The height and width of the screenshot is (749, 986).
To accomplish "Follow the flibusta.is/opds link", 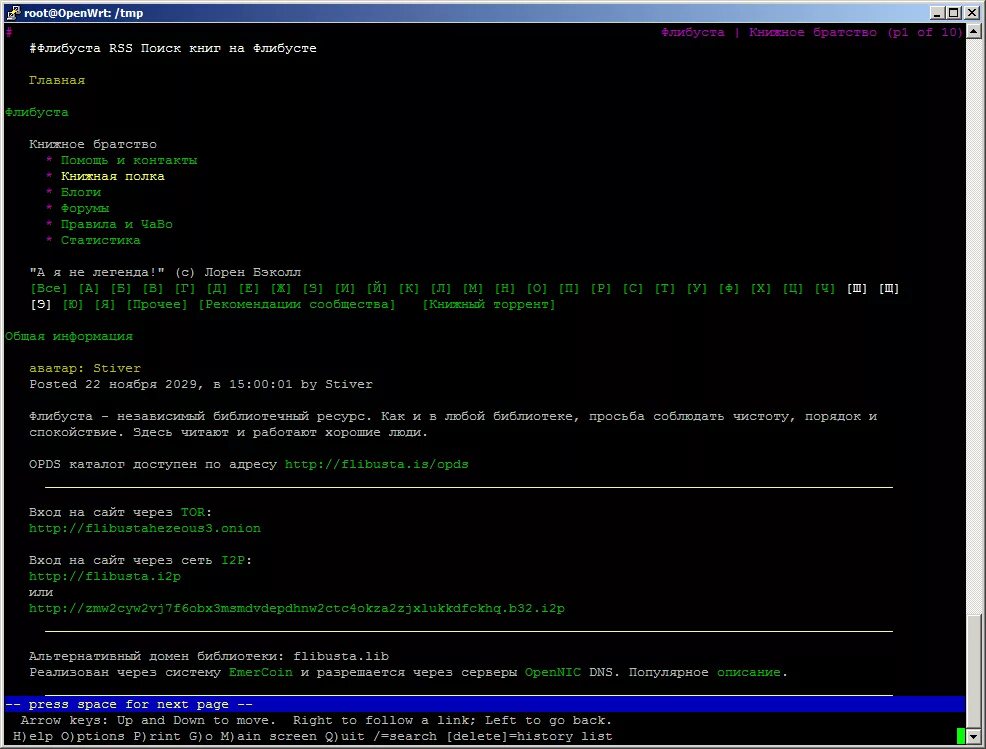I will 377,464.
